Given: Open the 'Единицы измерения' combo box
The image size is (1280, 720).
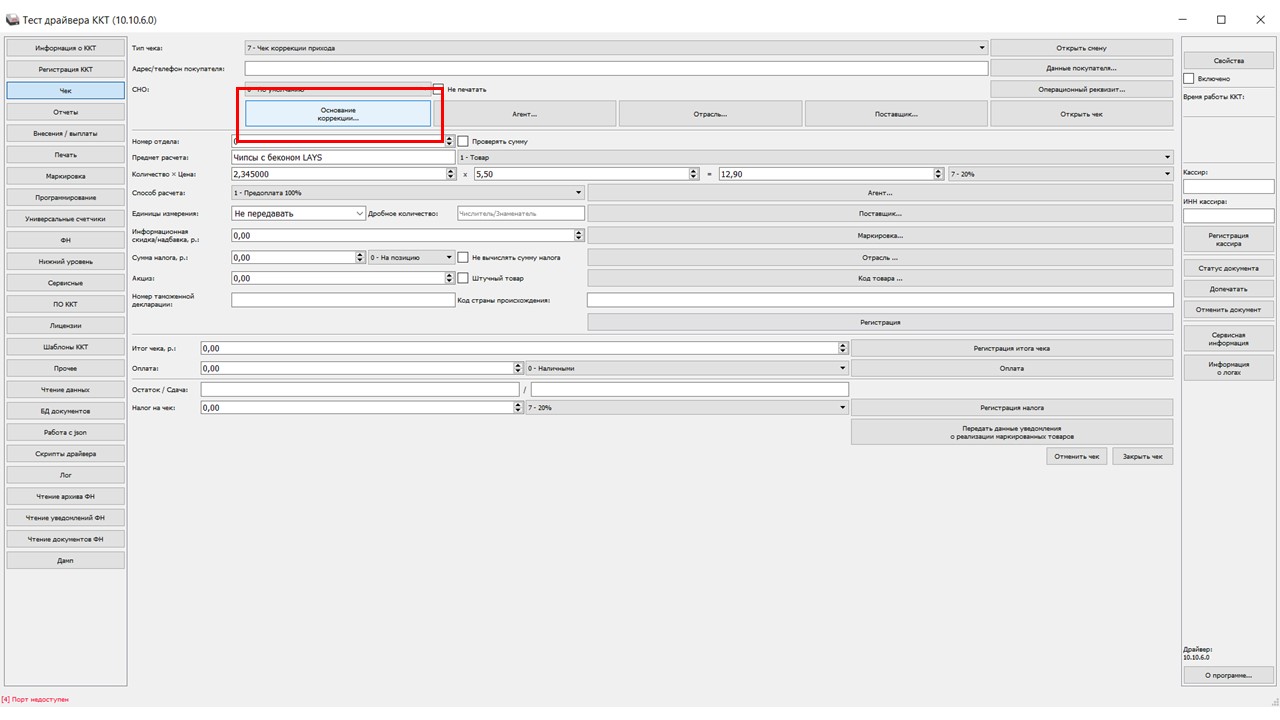Looking at the screenshot, I should pyautogui.click(x=299, y=213).
